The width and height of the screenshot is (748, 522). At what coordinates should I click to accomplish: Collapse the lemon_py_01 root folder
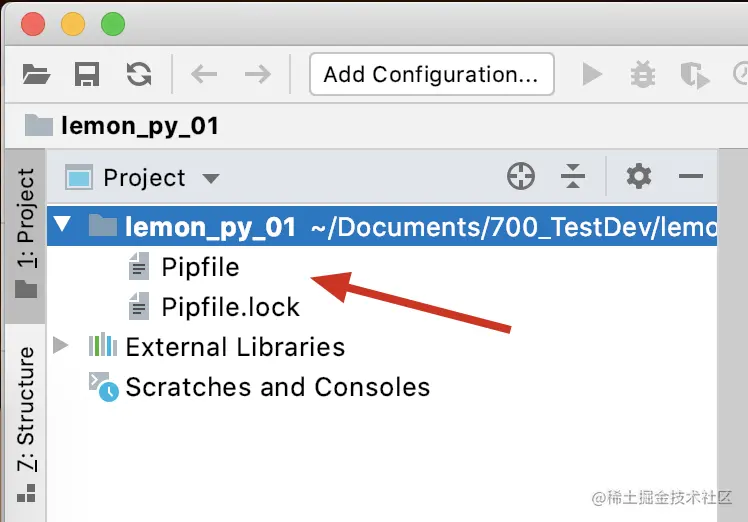(x=62, y=226)
